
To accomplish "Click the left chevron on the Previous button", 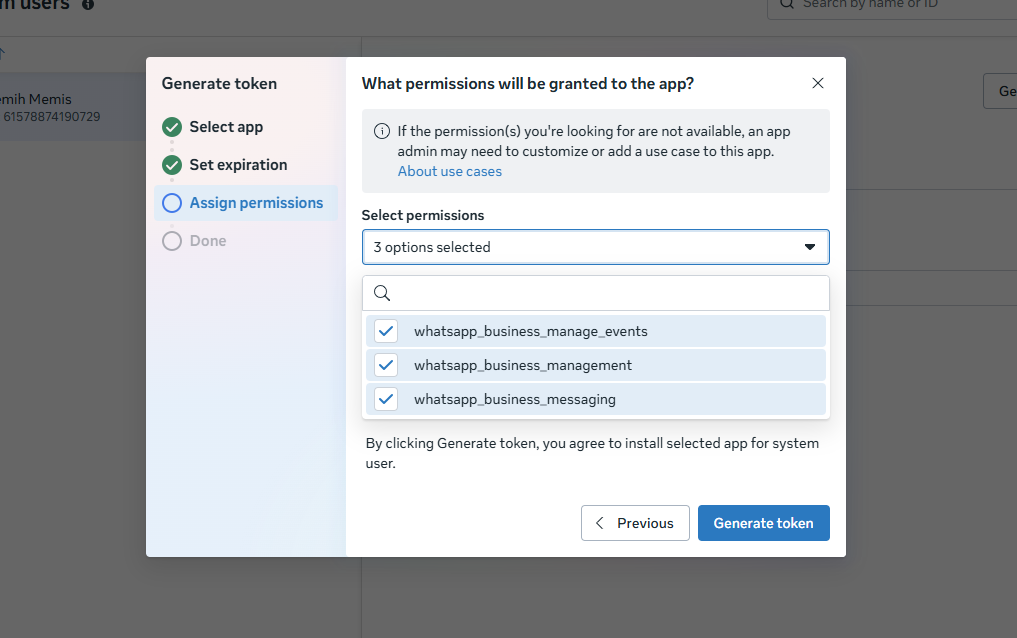I will (x=600, y=523).
